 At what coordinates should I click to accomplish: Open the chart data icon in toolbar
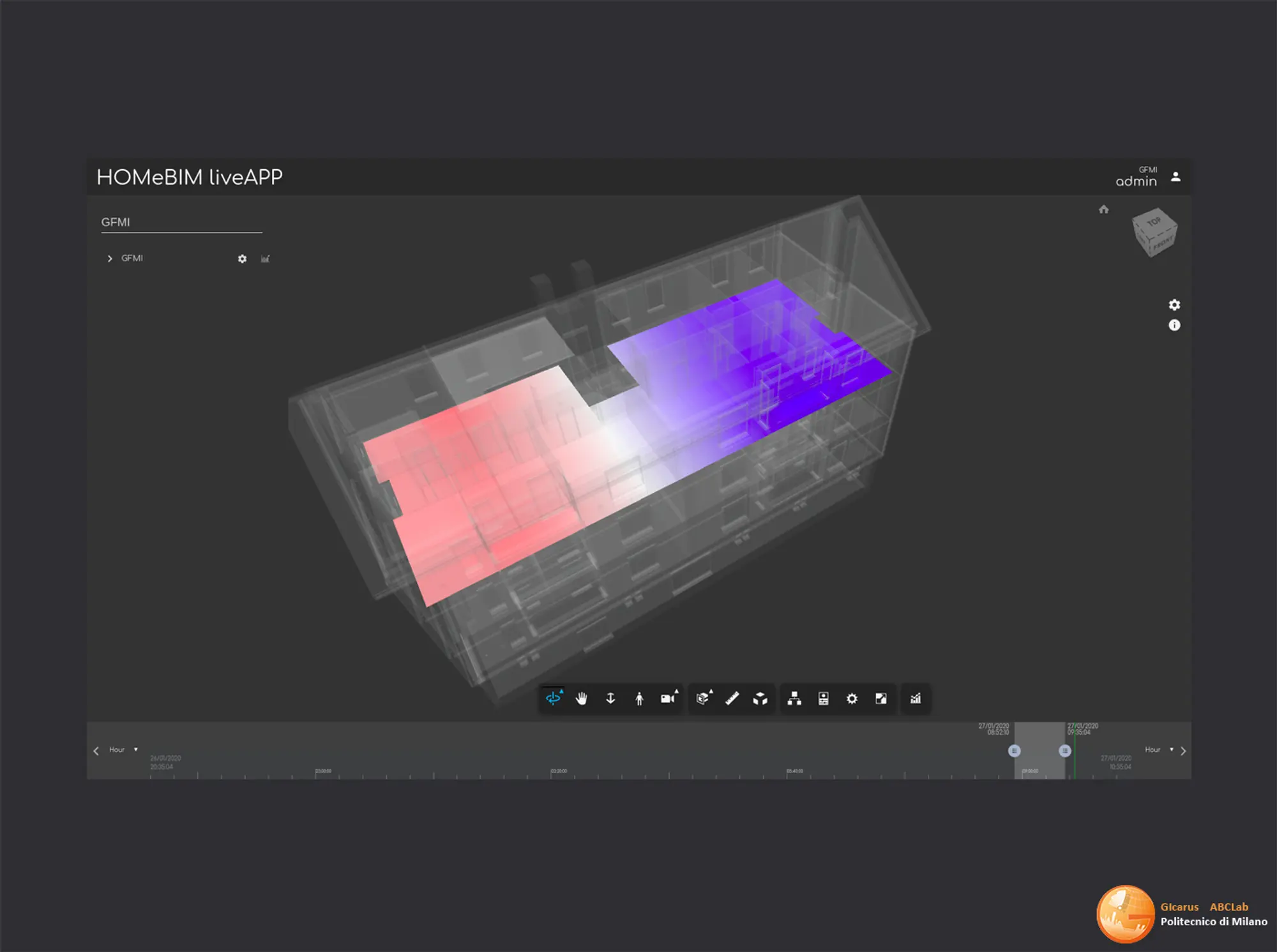click(x=915, y=699)
